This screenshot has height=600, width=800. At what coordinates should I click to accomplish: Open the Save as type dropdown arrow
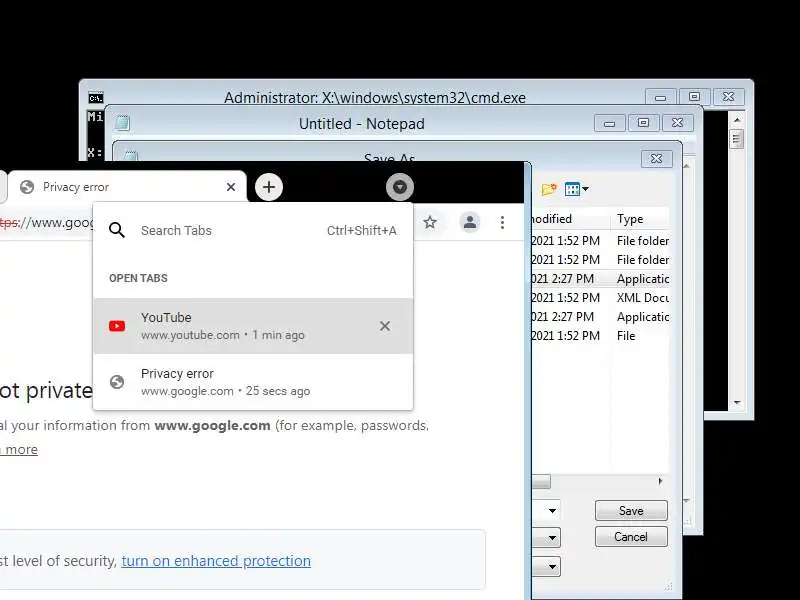click(x=552, y=538)
